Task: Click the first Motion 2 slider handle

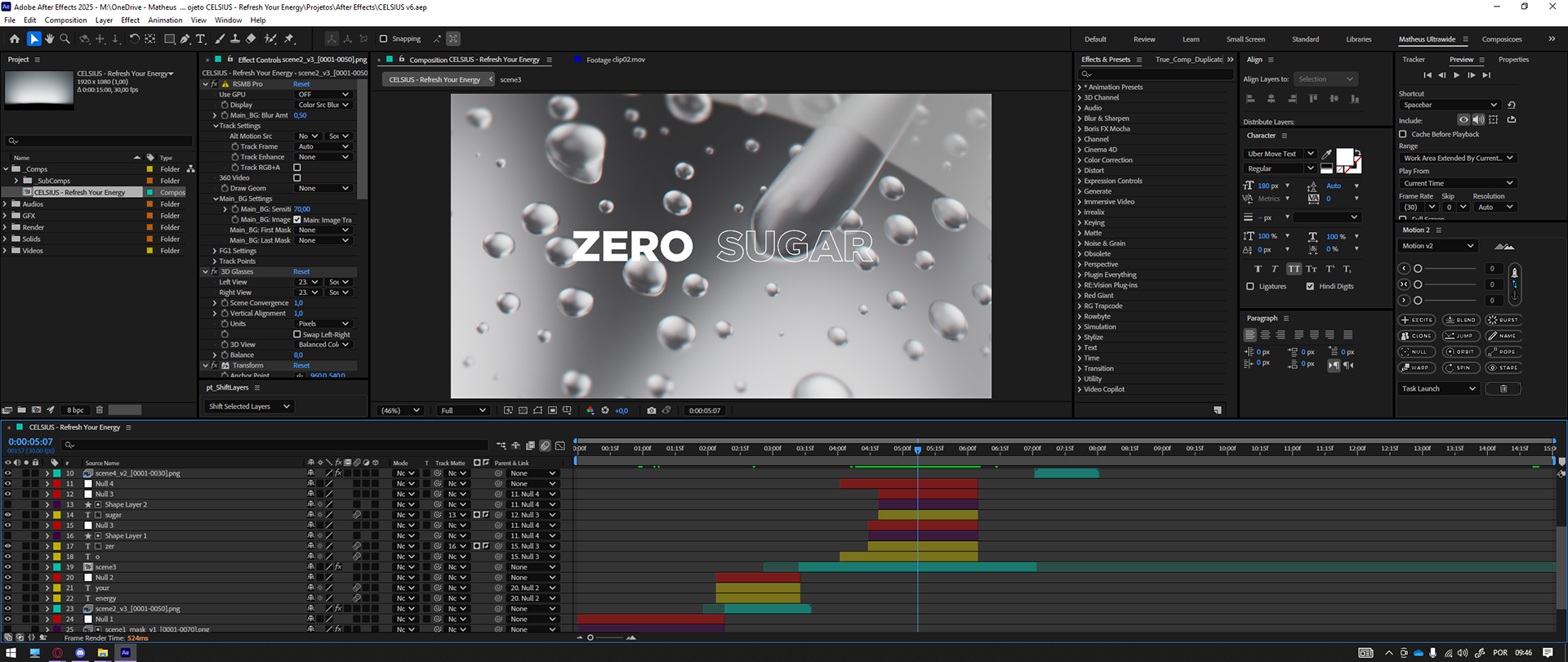Action: 1418,269
